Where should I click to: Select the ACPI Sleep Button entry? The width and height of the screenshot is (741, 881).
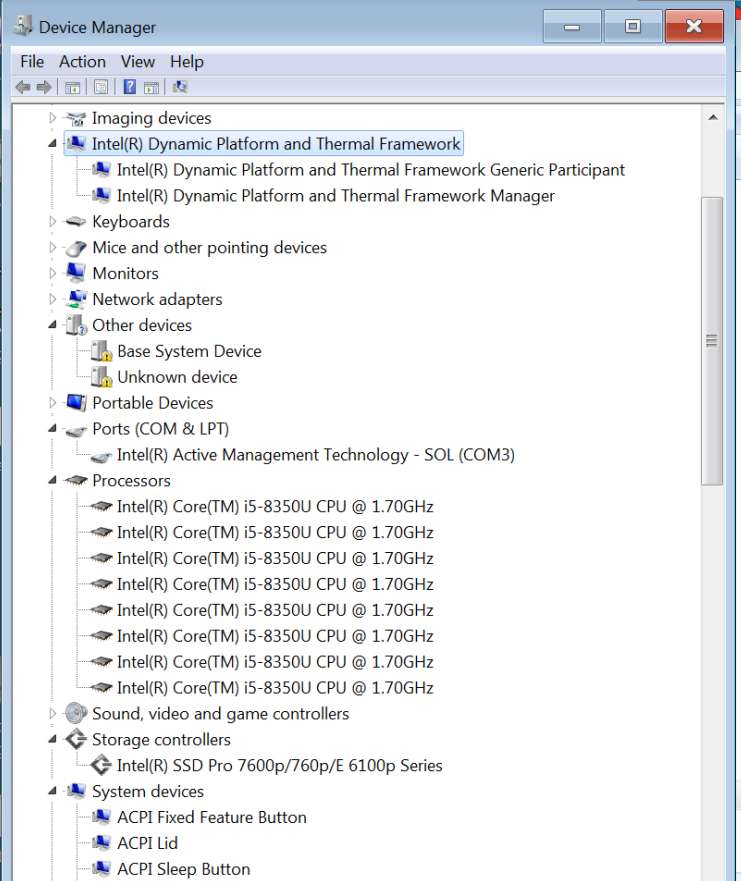click(183, 869)
